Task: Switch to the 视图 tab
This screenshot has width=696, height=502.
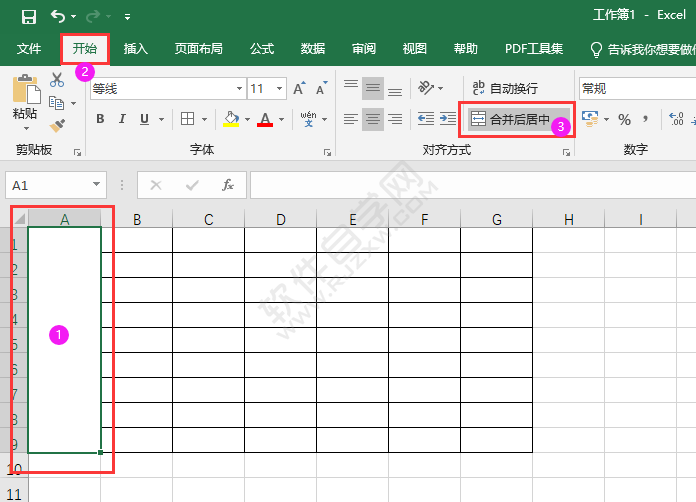Action: (x=415, y=48)
